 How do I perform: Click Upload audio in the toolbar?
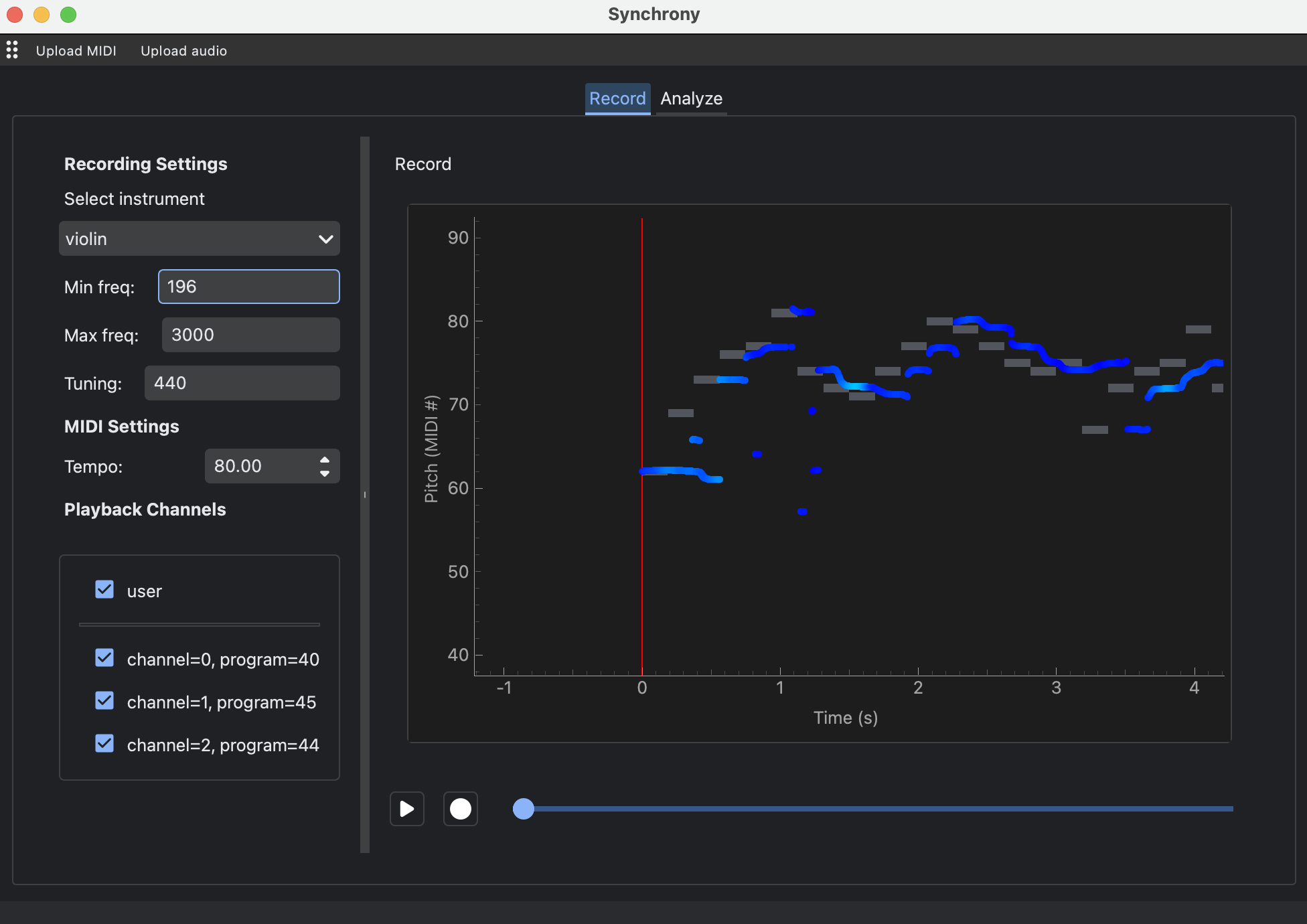(183, 51)
